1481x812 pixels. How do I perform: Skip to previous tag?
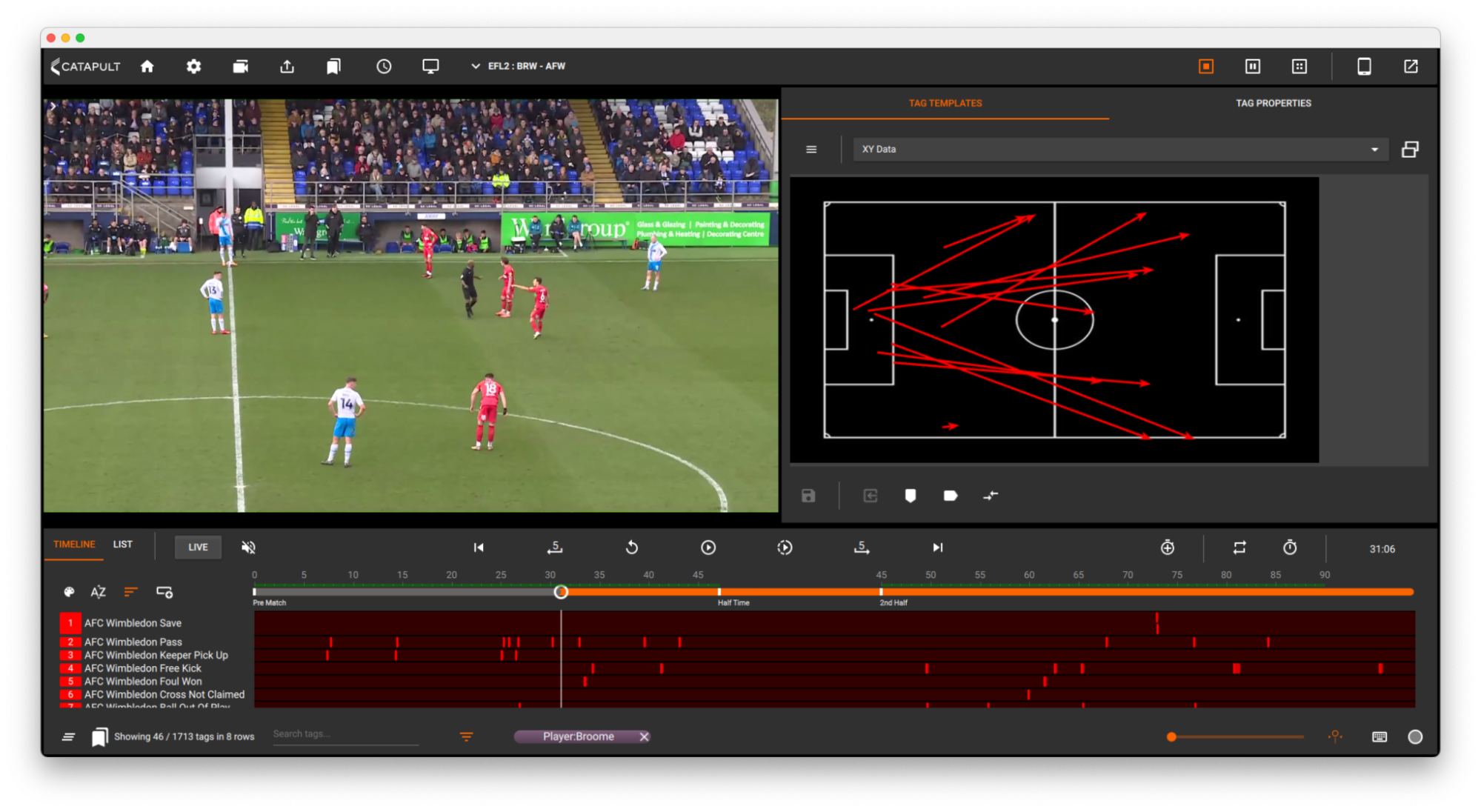click(x=479, y=548)
